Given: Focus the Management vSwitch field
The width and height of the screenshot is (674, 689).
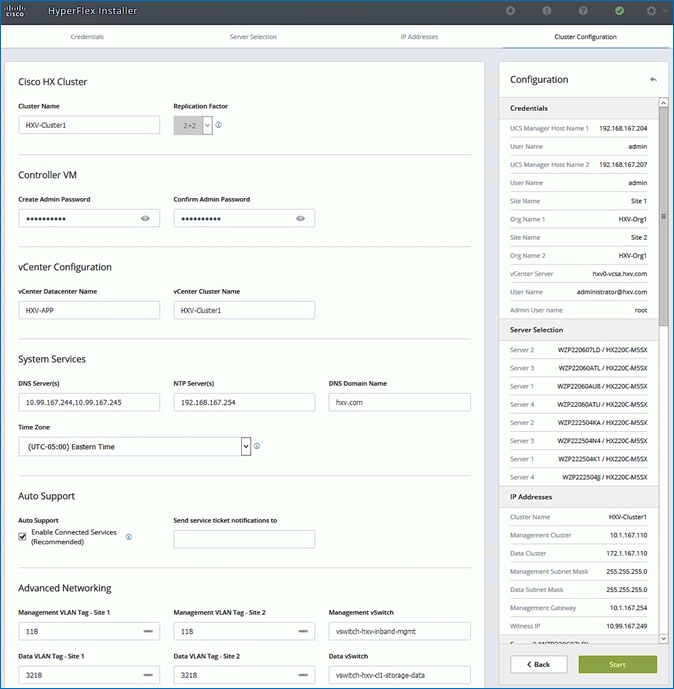Looking at the screenshot, I should [x=399, y=631].
